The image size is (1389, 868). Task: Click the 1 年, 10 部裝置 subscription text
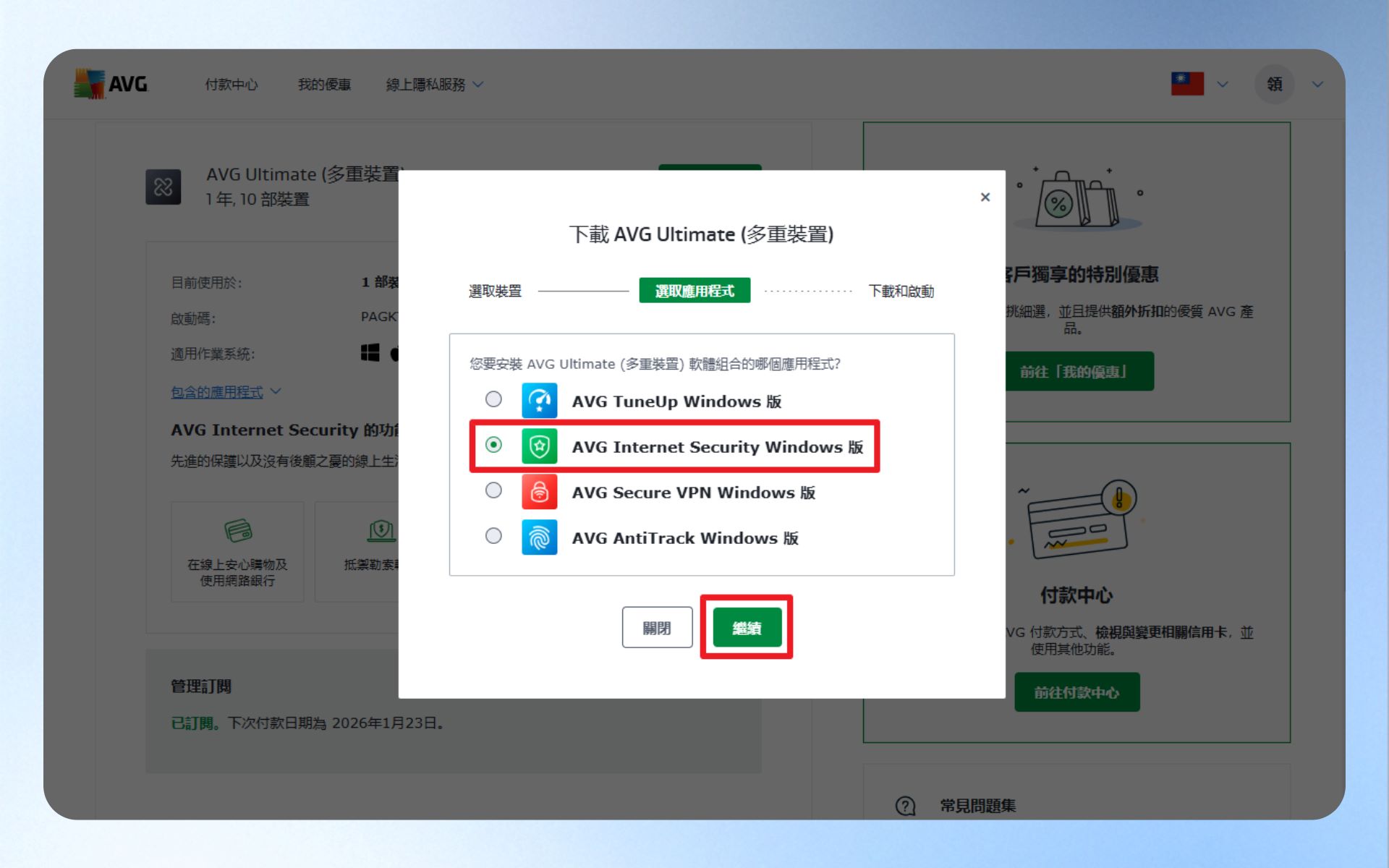(x=258, y=199)
